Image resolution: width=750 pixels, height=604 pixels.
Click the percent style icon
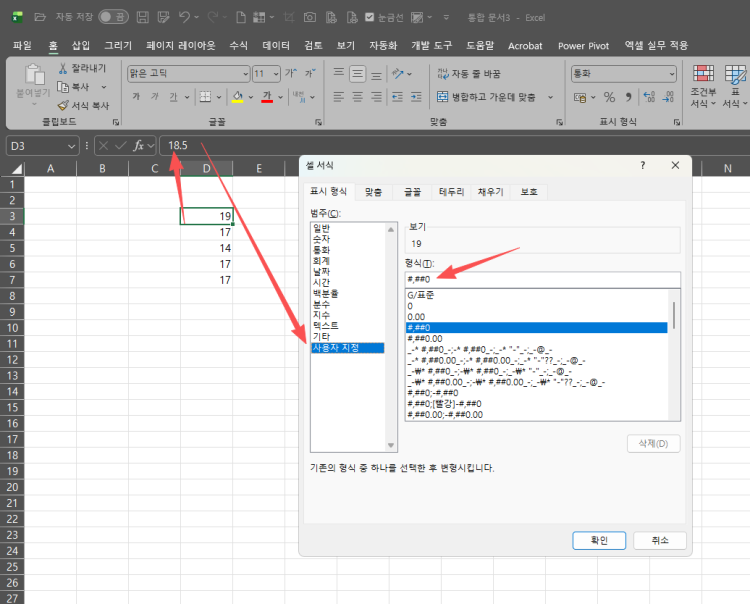(x=603, y=97)
